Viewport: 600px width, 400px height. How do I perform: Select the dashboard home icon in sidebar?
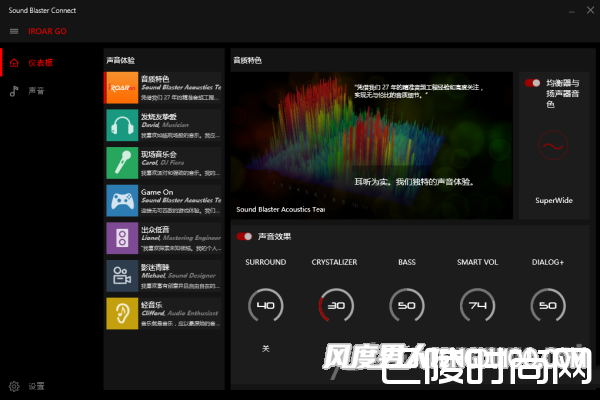click(x=14, y=63)
